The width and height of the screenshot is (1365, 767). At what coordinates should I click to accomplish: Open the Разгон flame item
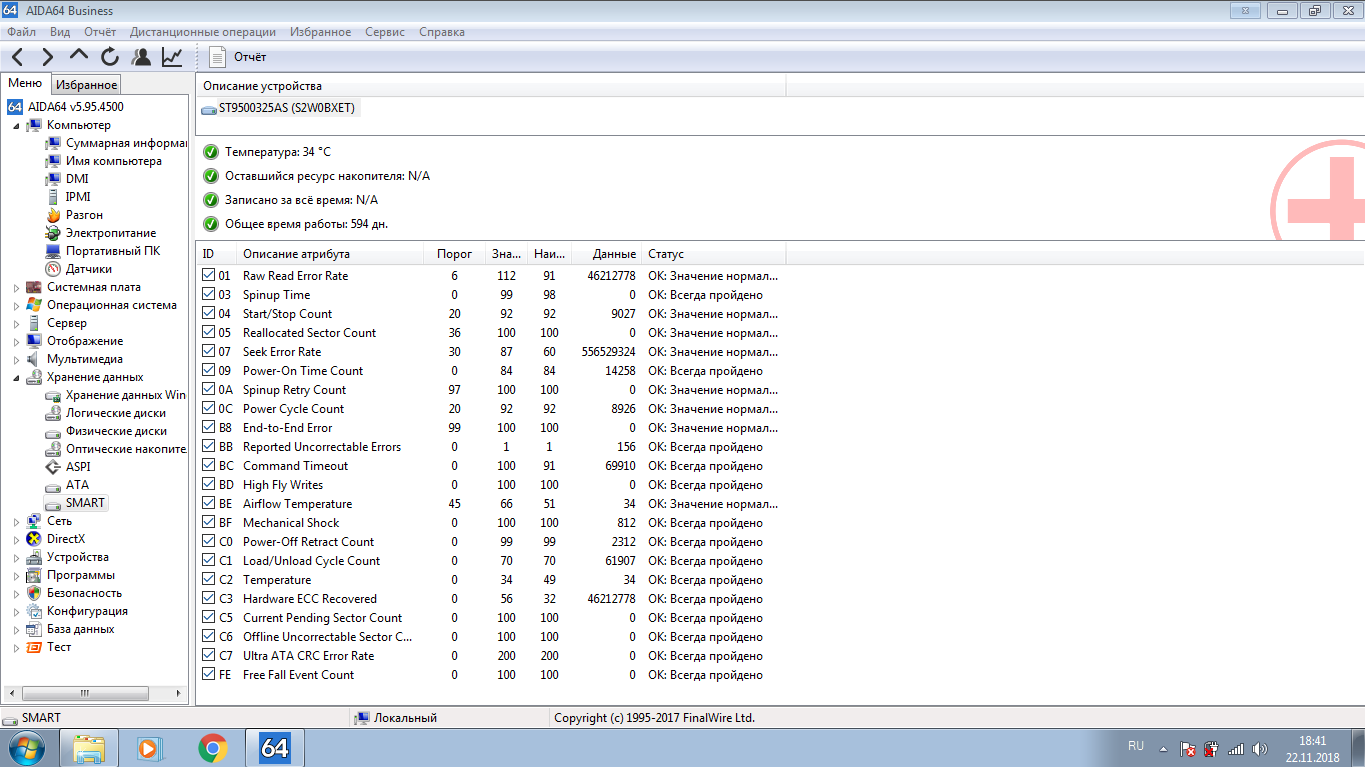tap(84, 215)
